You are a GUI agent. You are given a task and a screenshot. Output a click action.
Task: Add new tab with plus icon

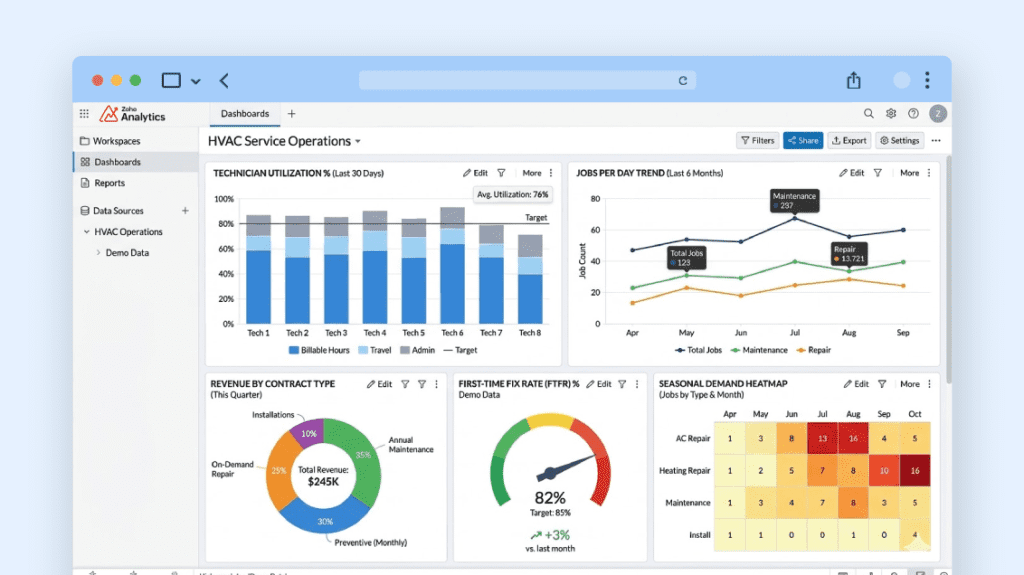point(291,114)
